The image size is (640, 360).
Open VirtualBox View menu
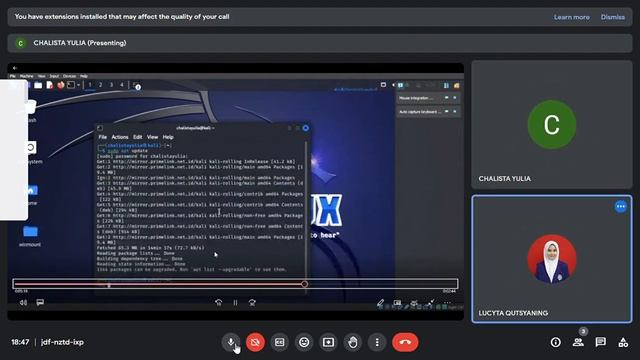click(x=42, y=76)
